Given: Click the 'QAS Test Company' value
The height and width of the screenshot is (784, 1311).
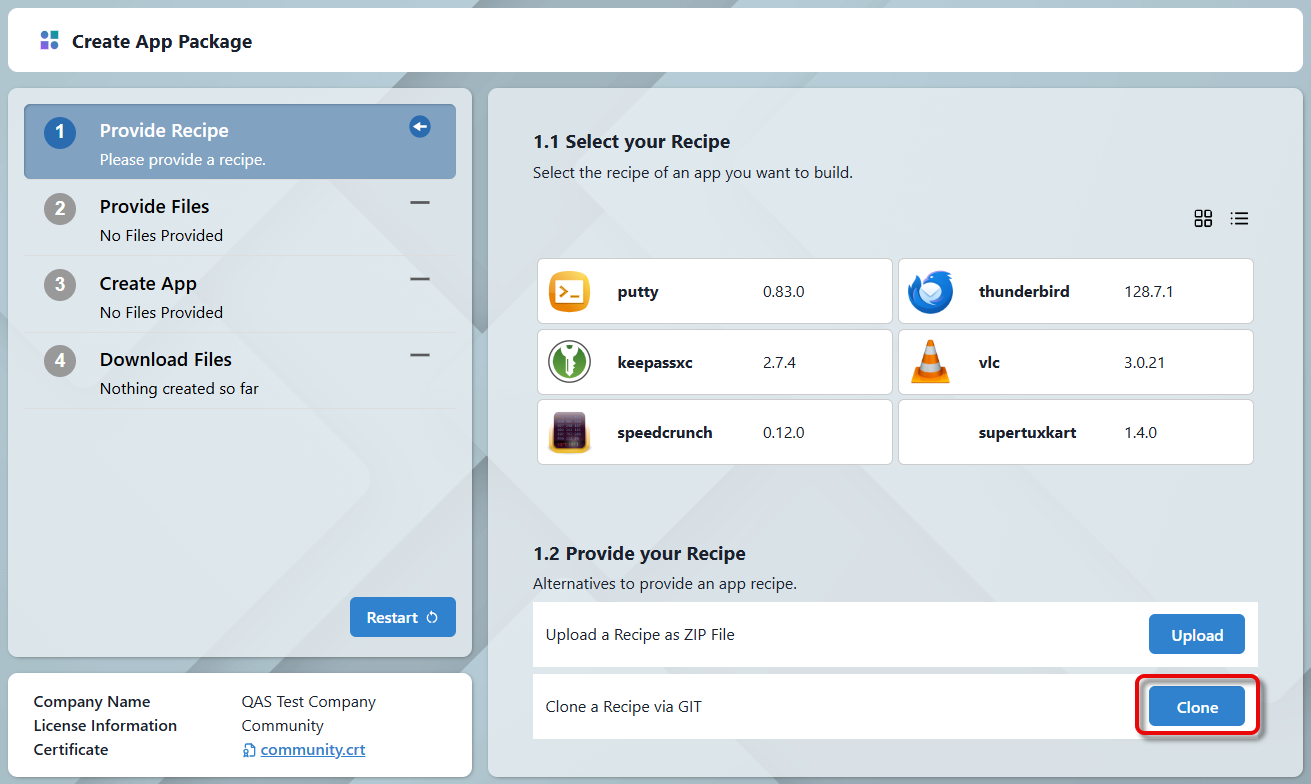Looking at the screenshot, I should pyautogui.click(x=309, y=702).
